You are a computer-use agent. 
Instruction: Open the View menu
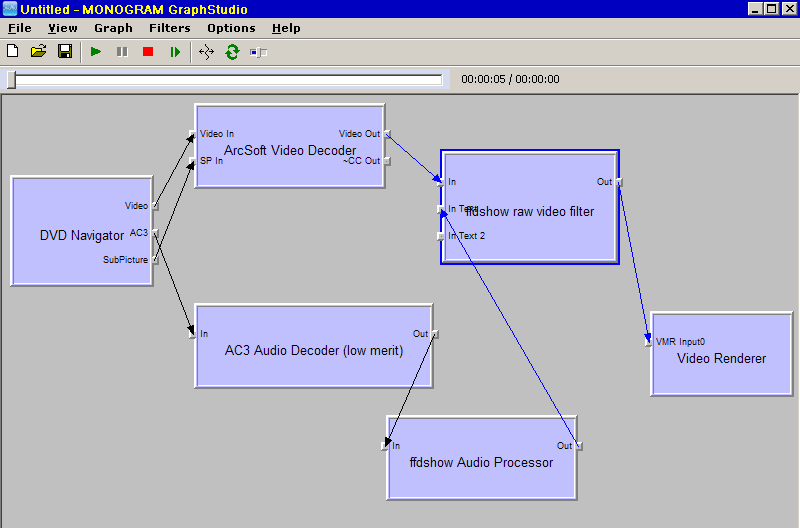click(x=63, y=28)
